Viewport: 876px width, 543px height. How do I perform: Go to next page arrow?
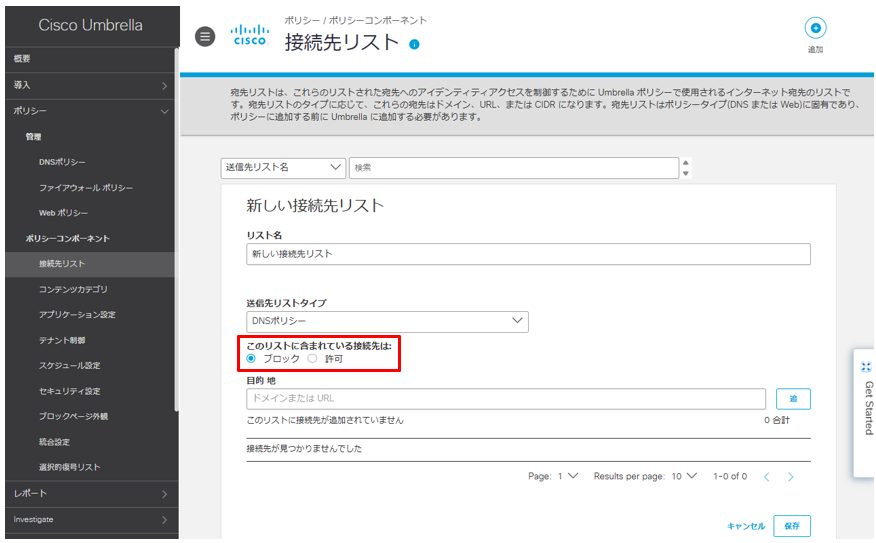[791, 477]
